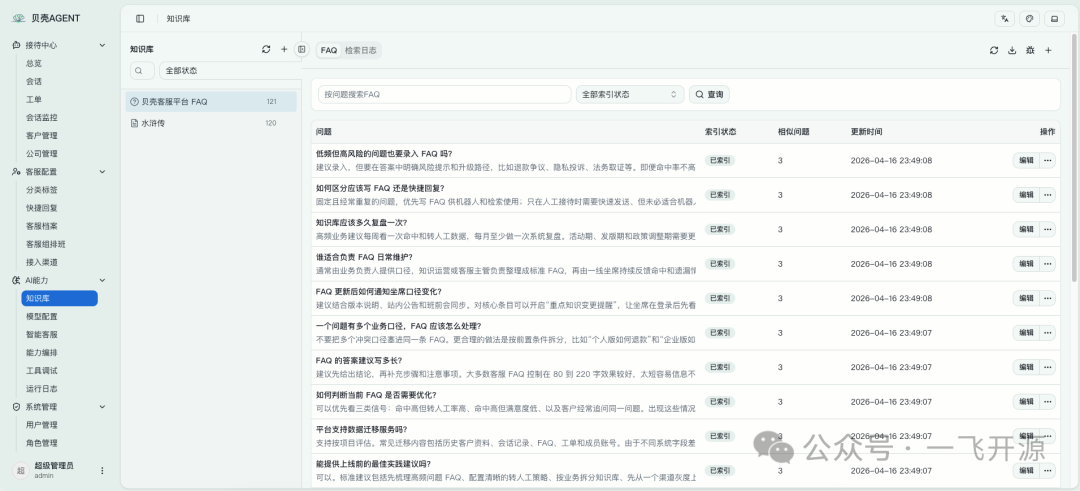The height and width of the screenshot is (491, 1080).
Task: Click the import download icon
Action: pyautogui.click(x=1012, y=50)
